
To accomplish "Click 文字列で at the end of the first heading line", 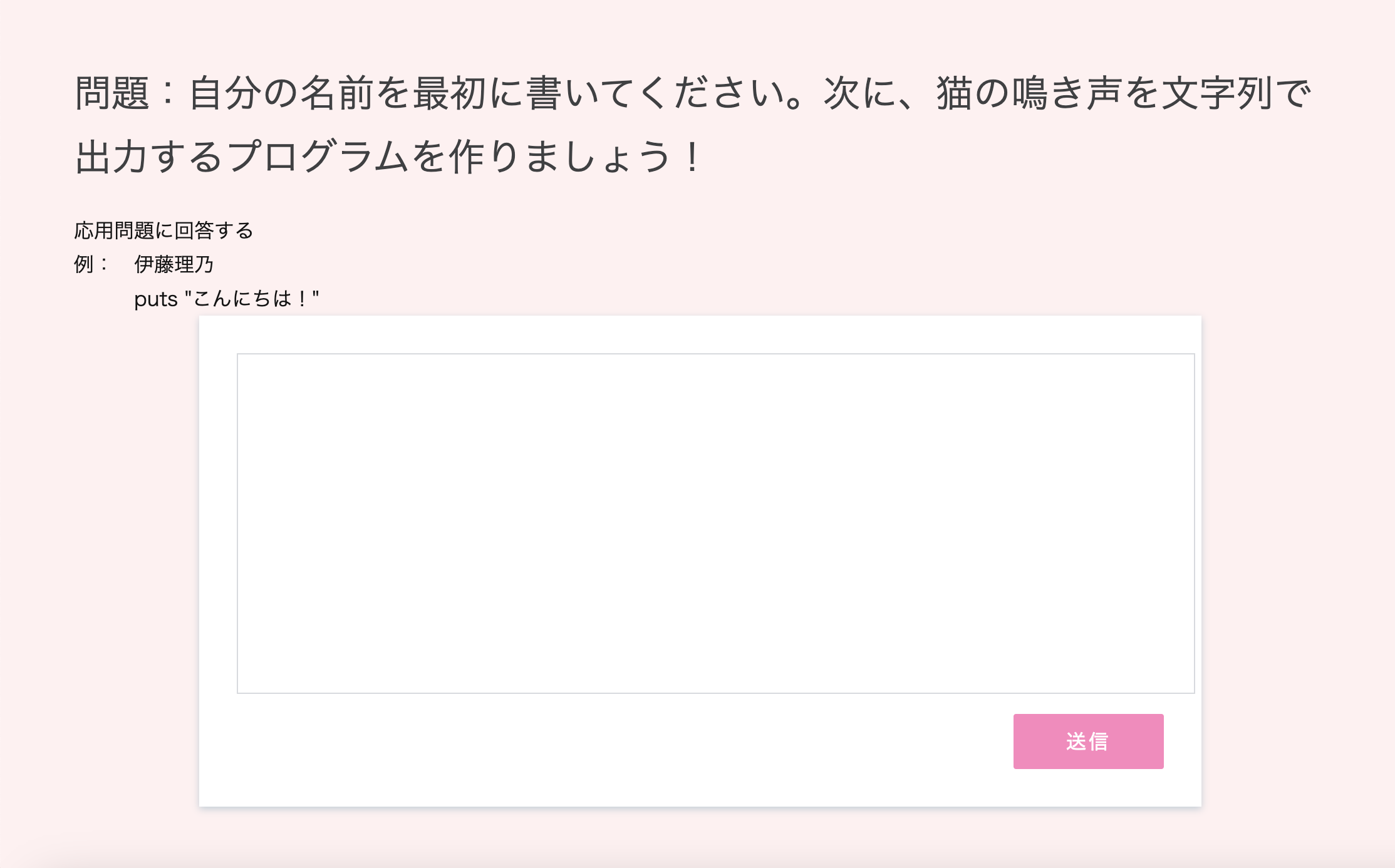I will [1236, 93].
